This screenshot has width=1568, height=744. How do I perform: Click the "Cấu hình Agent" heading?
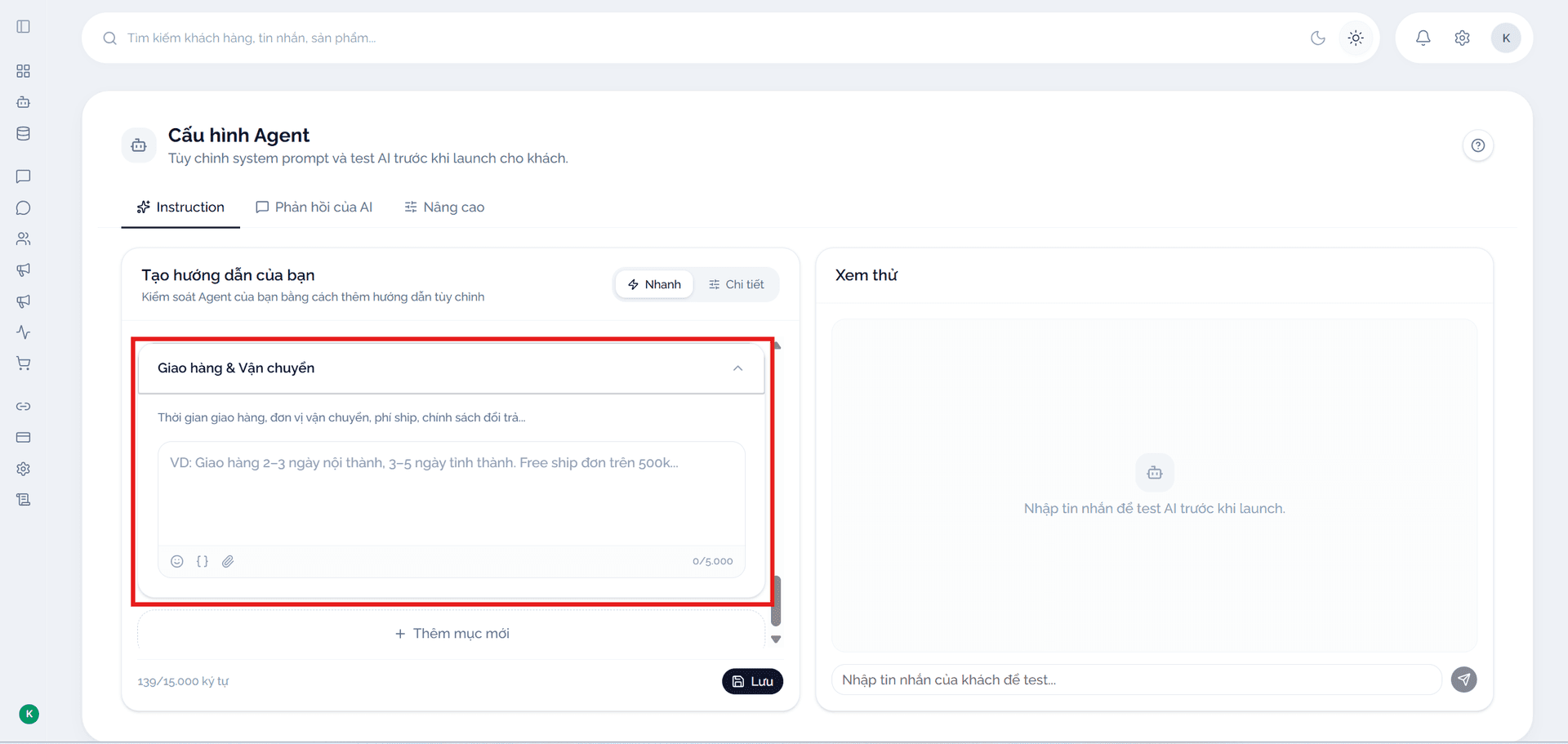click(238, 135)
